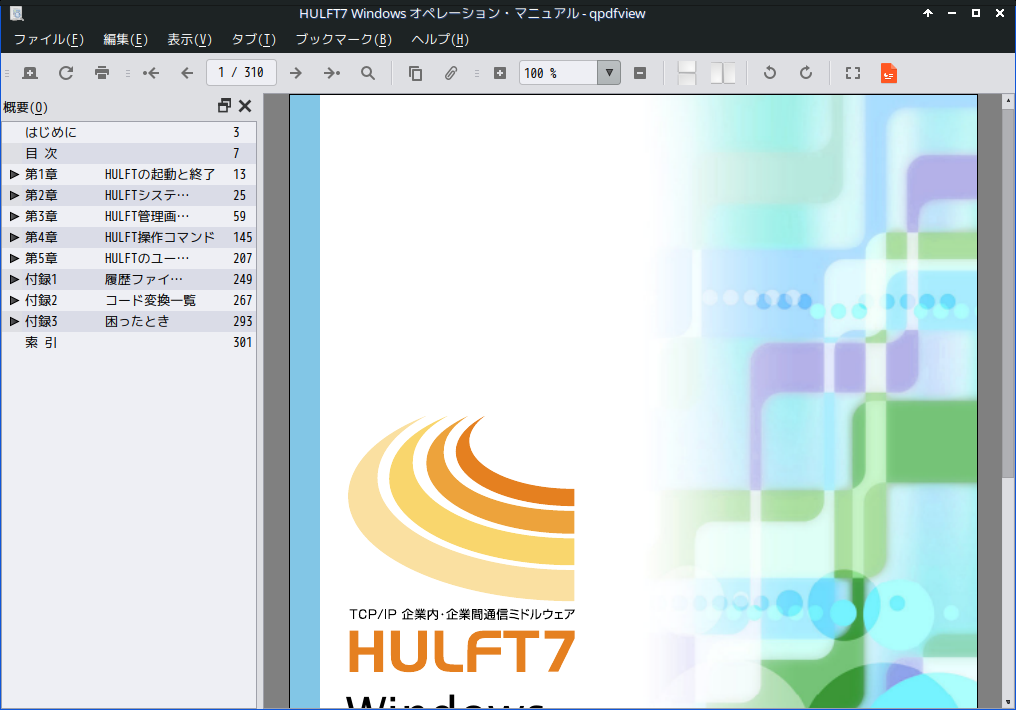Image resolution: width=1016 pixels, height=710 pixels.
Task: Click page number 249 in outline
Action: 242,279
